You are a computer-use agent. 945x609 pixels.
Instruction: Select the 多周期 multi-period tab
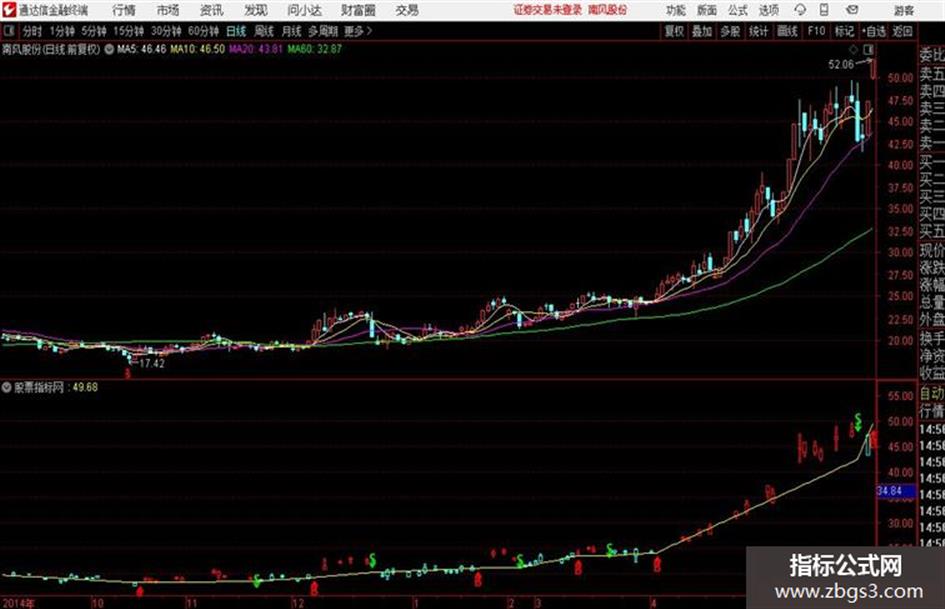click(x=323, y=31)
